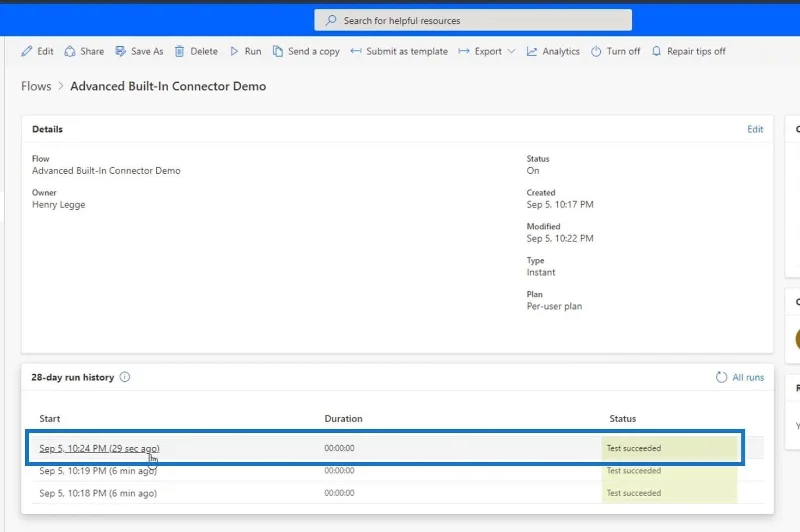Go back to Flows breadcrumb
The height and width of the screenshot is (532, 800).
point(36,86)
